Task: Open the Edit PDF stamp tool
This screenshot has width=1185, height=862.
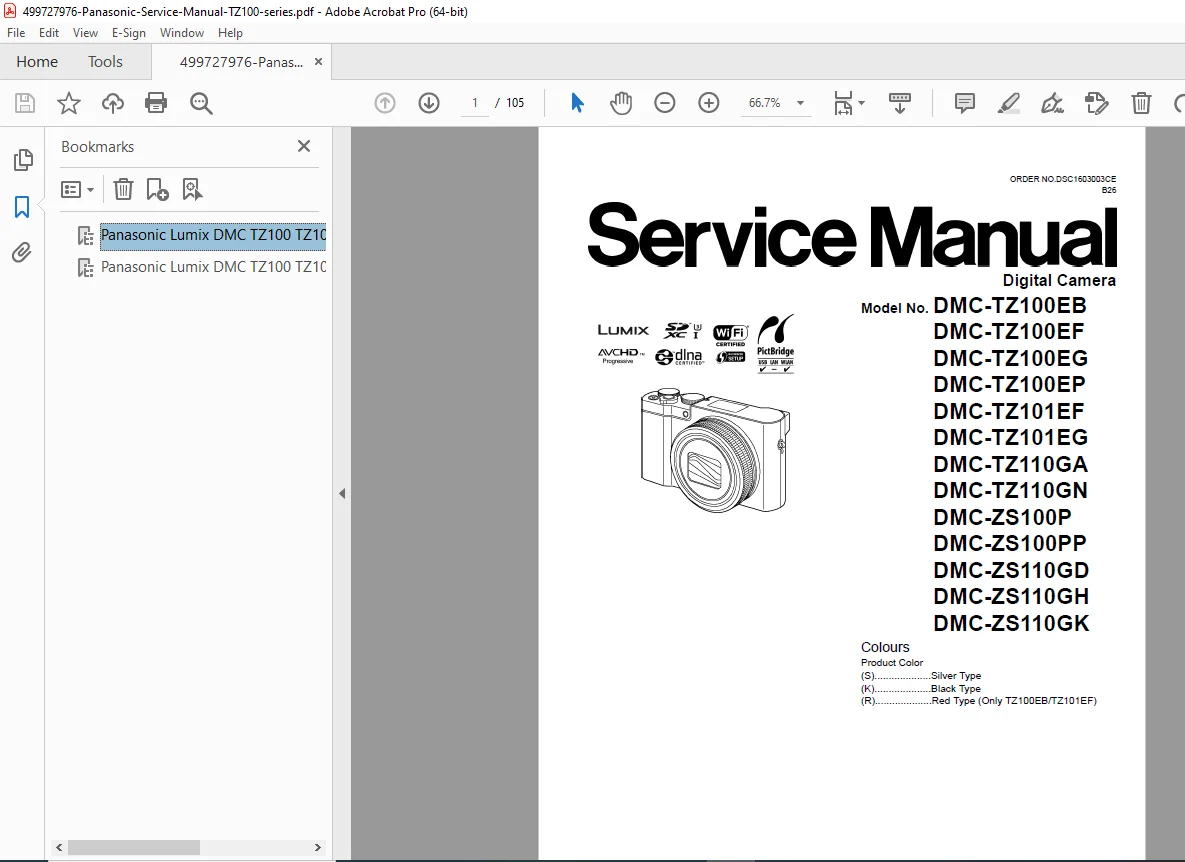Action: coord(1097,103)
